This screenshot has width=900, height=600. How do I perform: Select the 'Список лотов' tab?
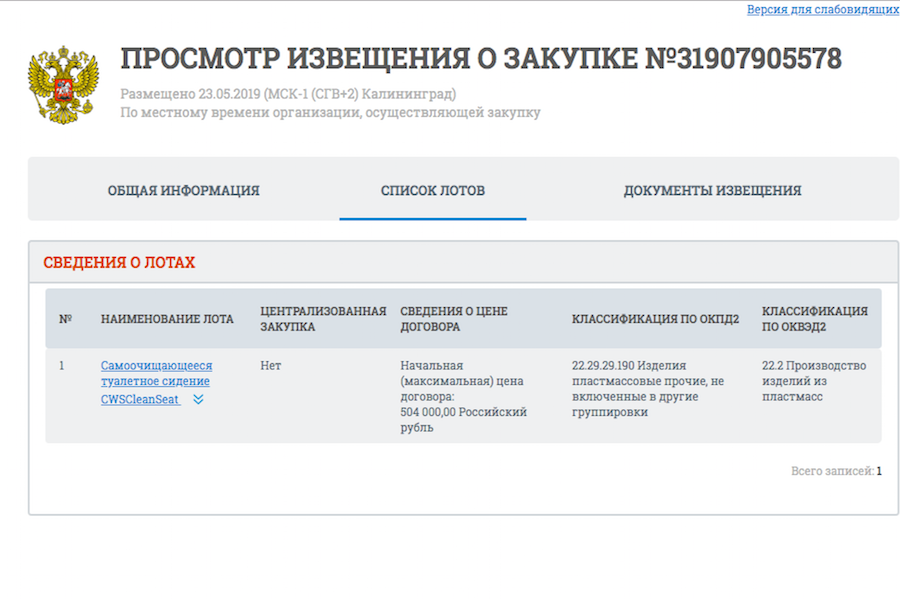[x=432, y=191]
